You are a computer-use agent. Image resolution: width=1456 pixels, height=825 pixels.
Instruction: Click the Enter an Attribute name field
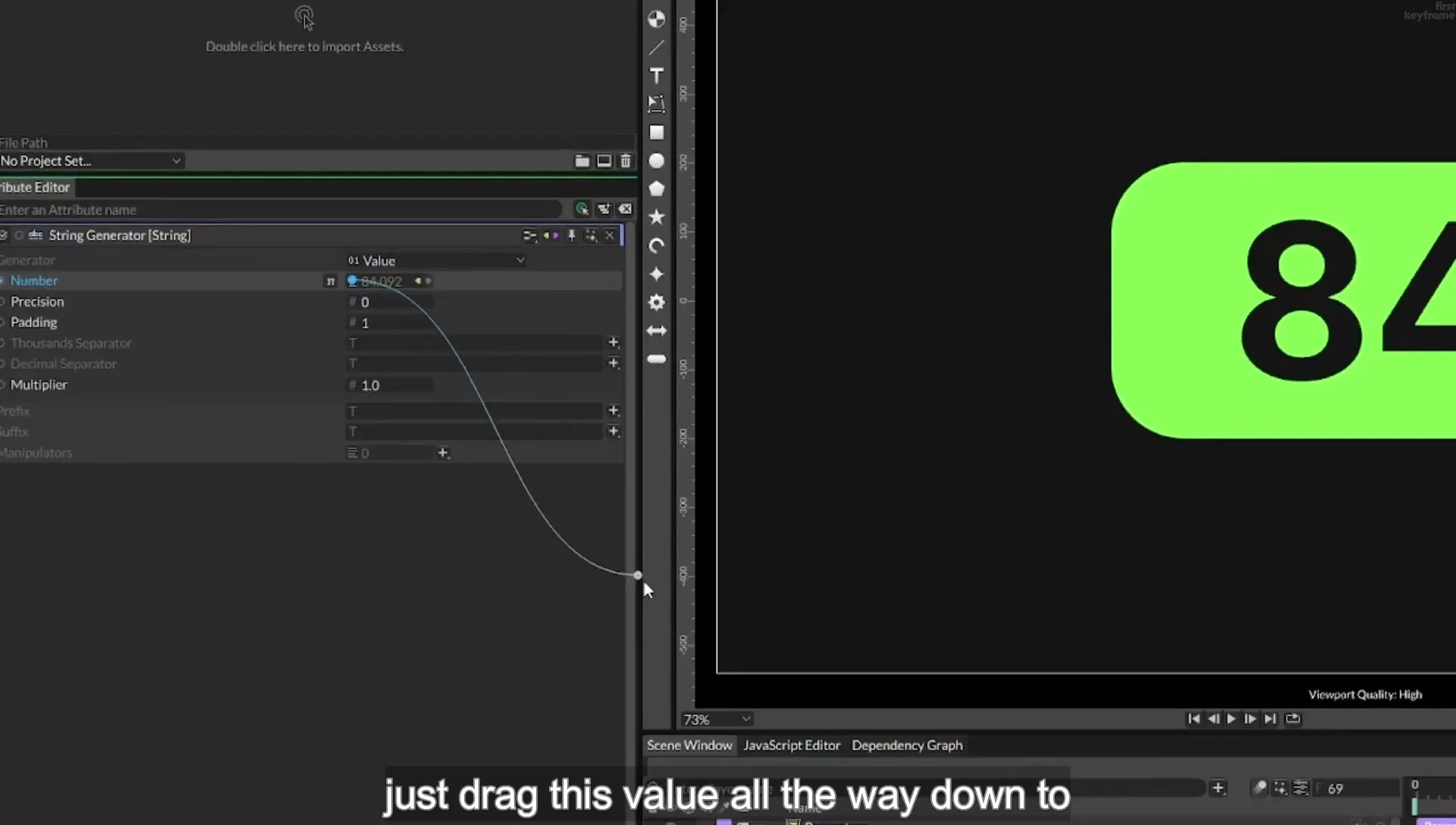[x=281, y=210]
